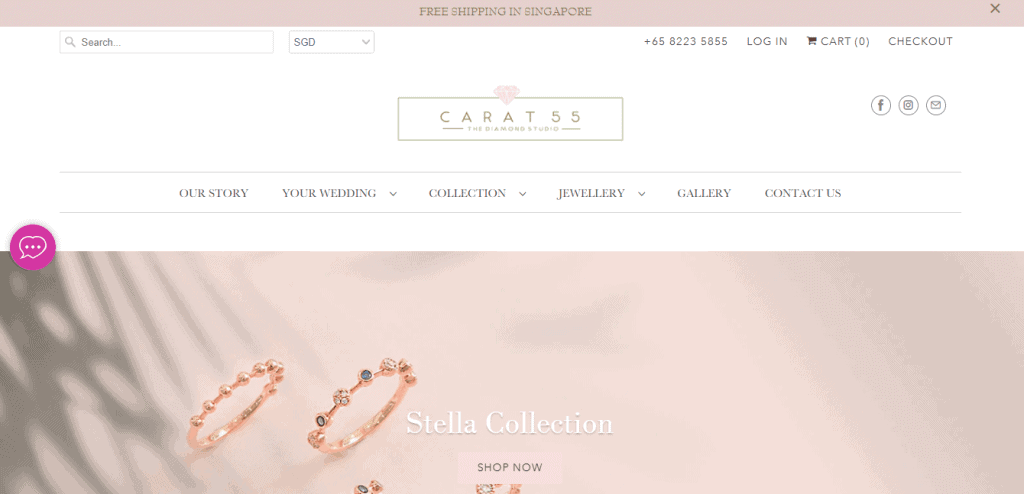Image resolution: width=1024 pixels, height=494 pixels.
Task: Click the email envelope icon
Action: (x=936, y=105)
